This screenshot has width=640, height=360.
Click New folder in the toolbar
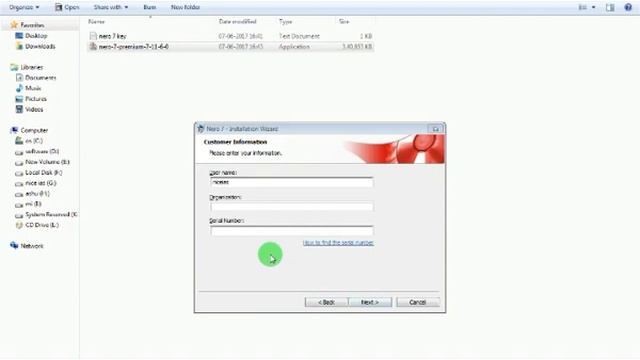tap(185, 7)
